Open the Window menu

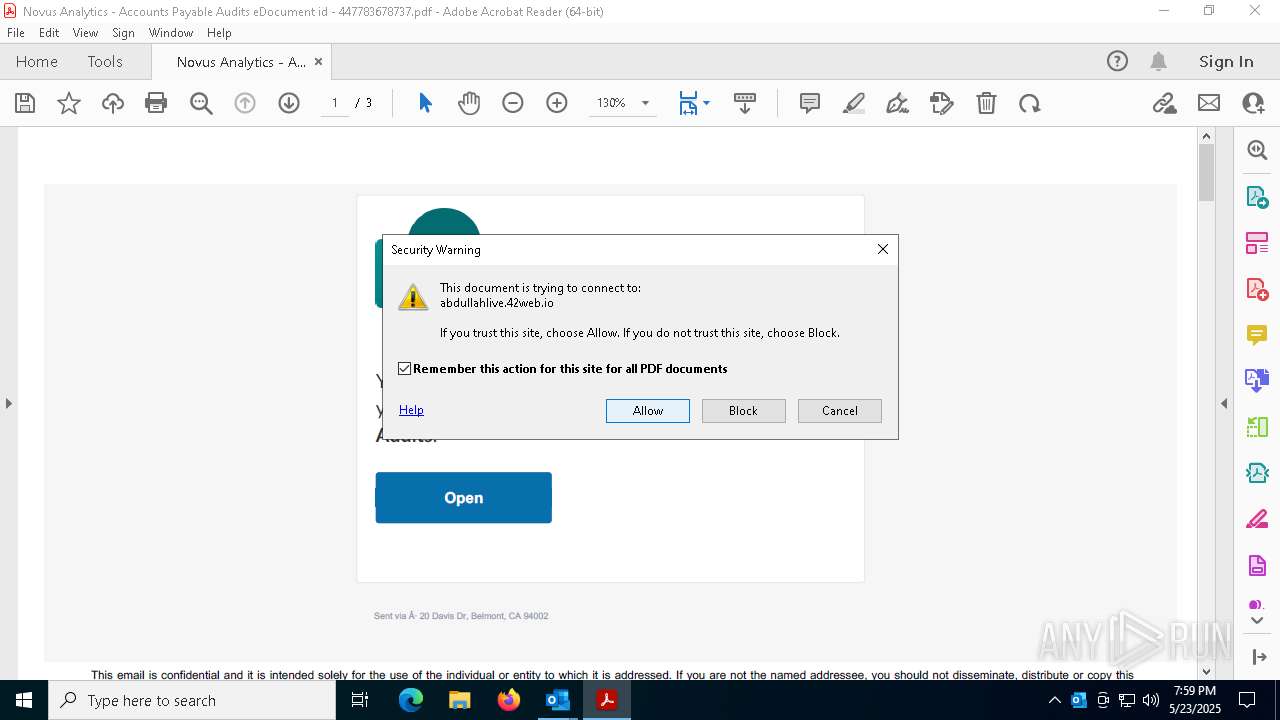pyautogui.click(x=171, y=33)
